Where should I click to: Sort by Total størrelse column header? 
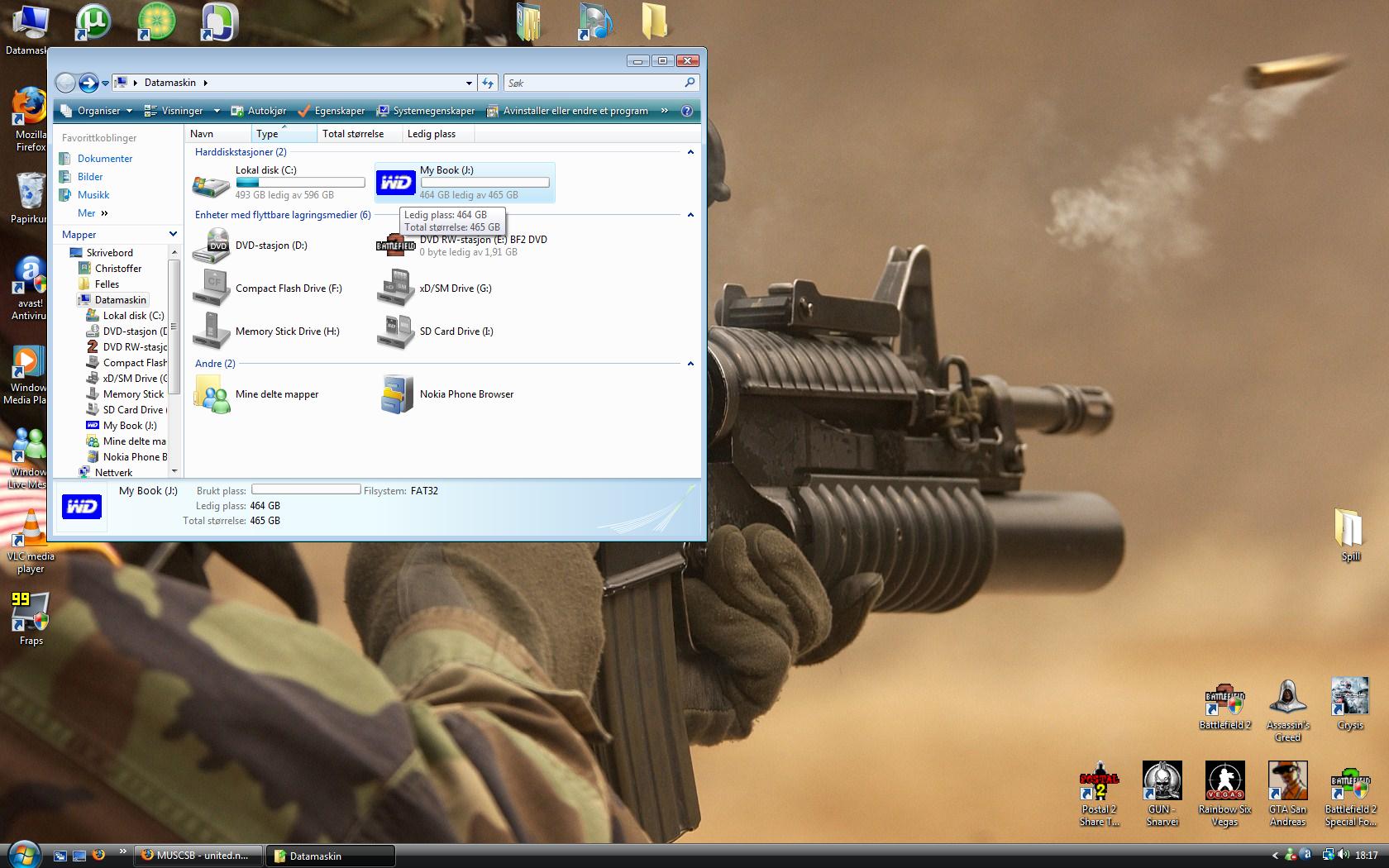[x=360, y=134]
